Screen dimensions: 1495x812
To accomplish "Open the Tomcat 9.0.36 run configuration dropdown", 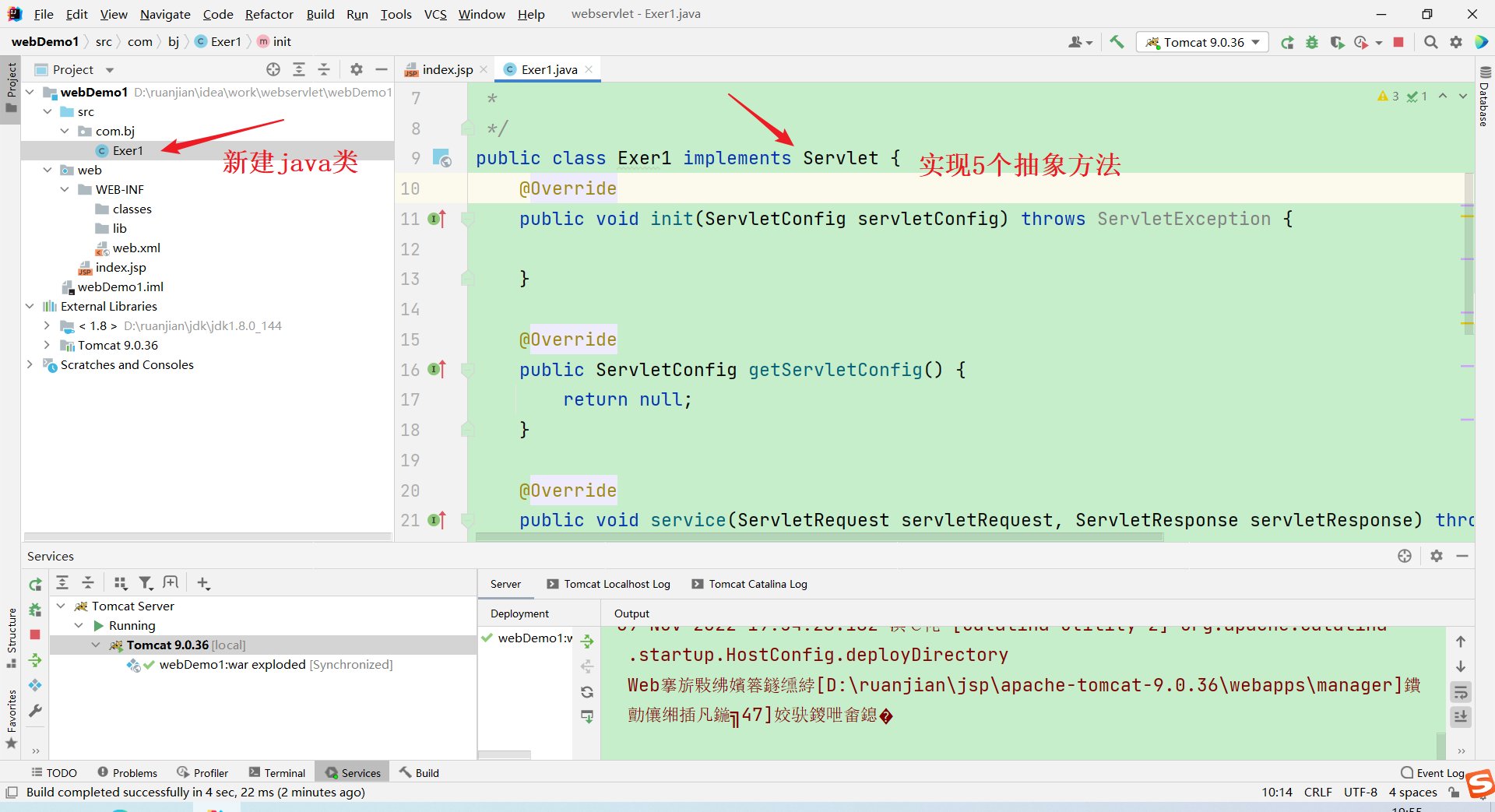I will tap(1202, 42).
